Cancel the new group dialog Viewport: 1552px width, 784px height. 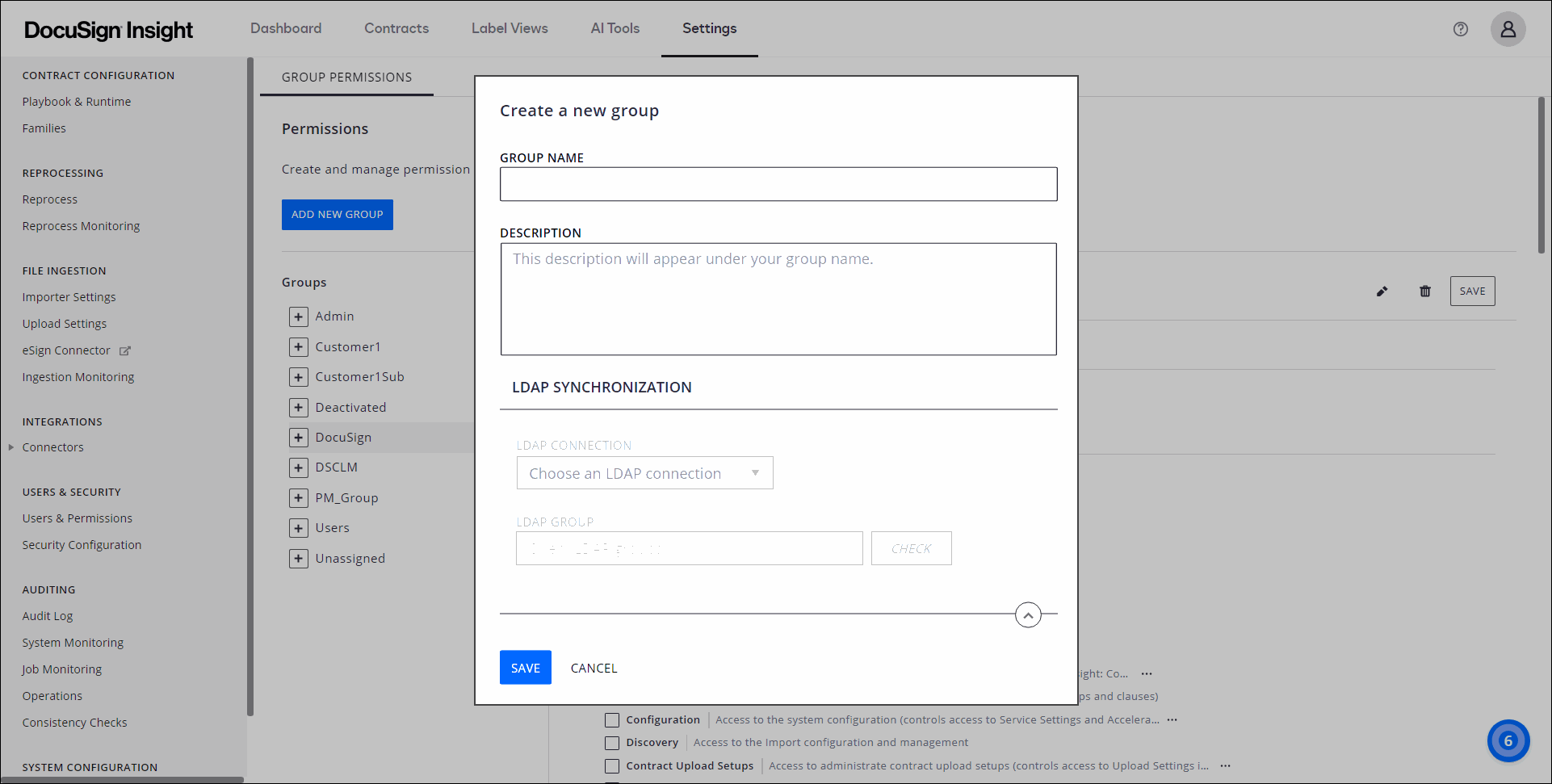pyautogui.click(x=594, y=669)
